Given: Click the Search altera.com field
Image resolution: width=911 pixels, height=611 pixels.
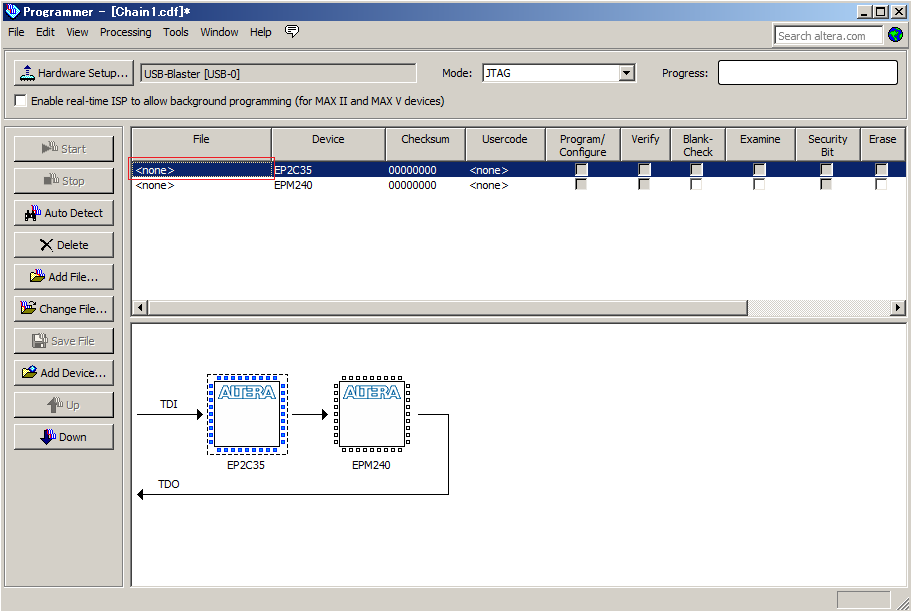Looking at the screenshot, I should click(828, 35).
